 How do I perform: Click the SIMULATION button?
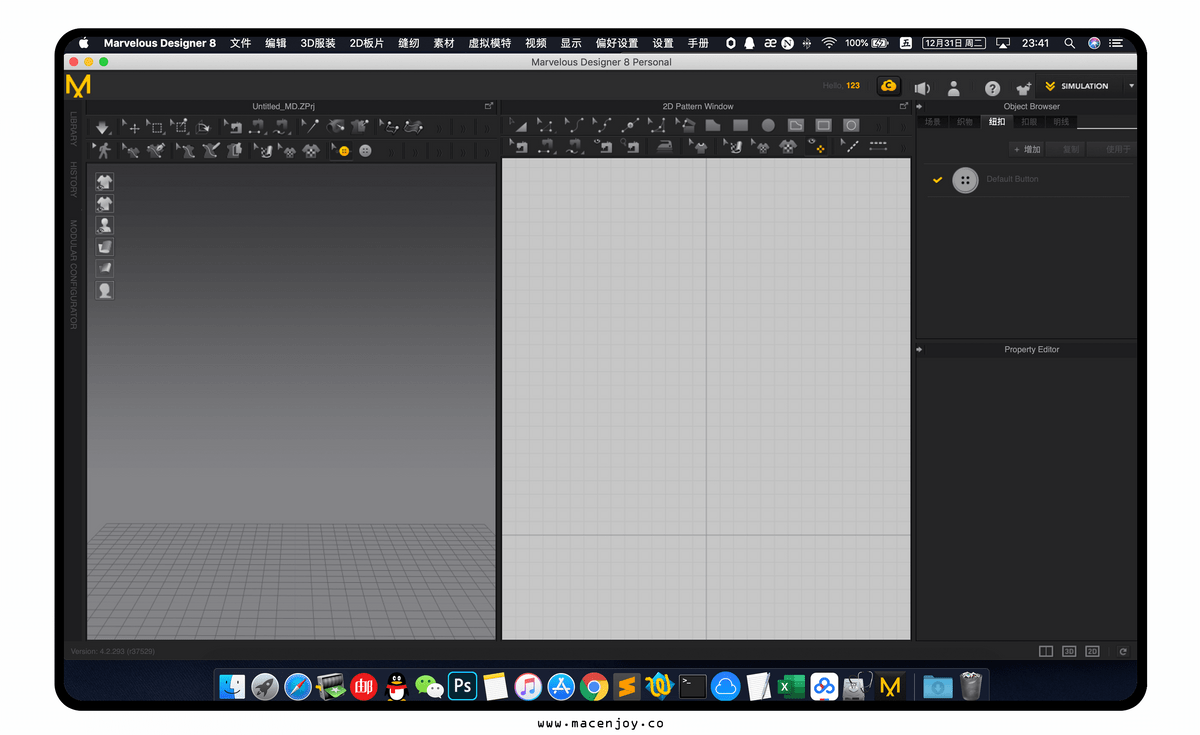click(x=1079, y=86)
